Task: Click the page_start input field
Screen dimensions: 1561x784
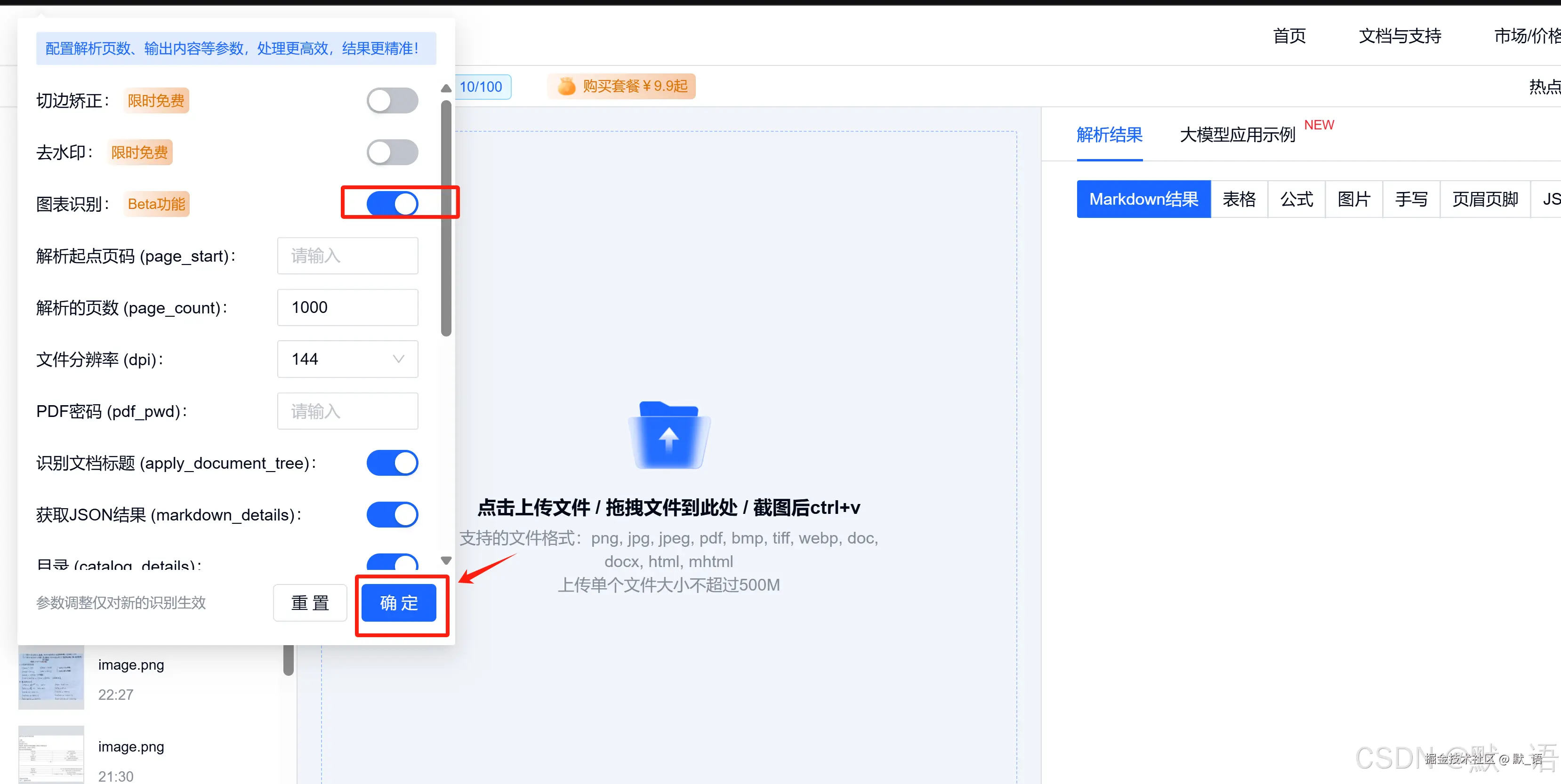Action: (x=347, y=256)
